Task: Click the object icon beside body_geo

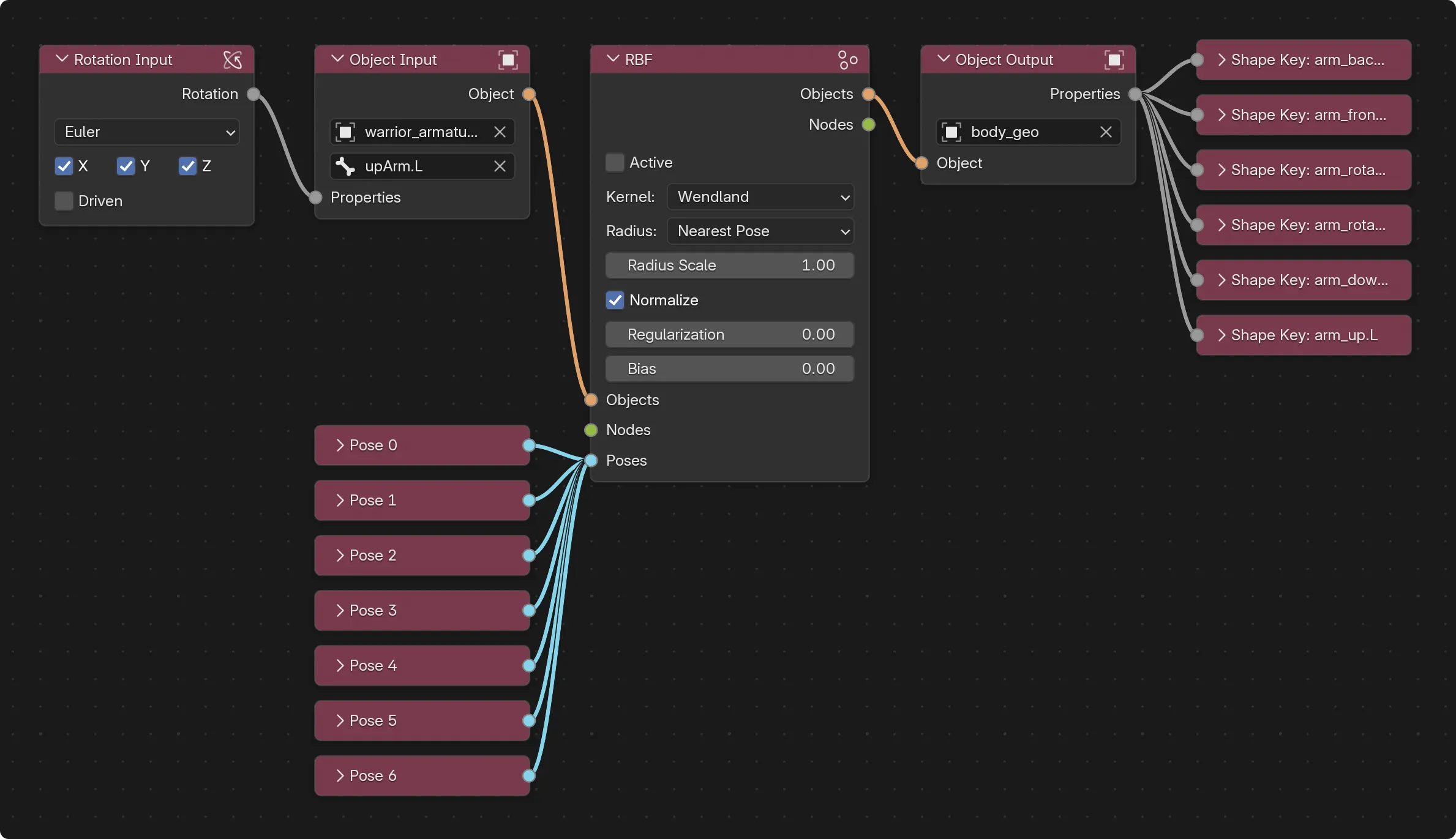Action: 951,132
